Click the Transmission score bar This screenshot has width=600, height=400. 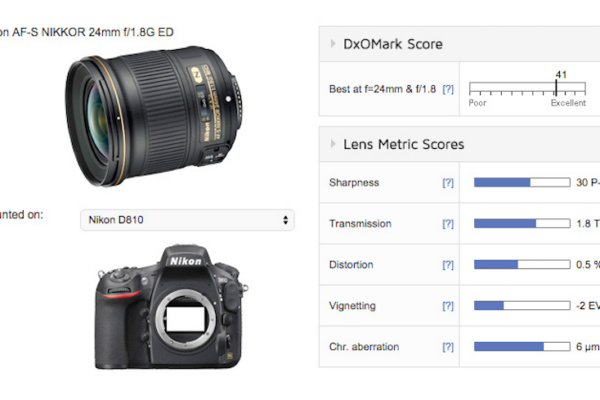522,223
